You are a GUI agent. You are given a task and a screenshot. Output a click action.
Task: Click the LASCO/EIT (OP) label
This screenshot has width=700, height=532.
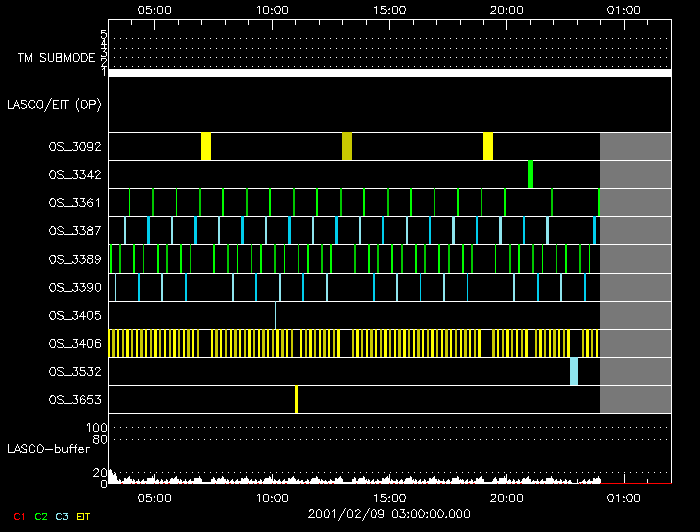[x=57, y=104]
